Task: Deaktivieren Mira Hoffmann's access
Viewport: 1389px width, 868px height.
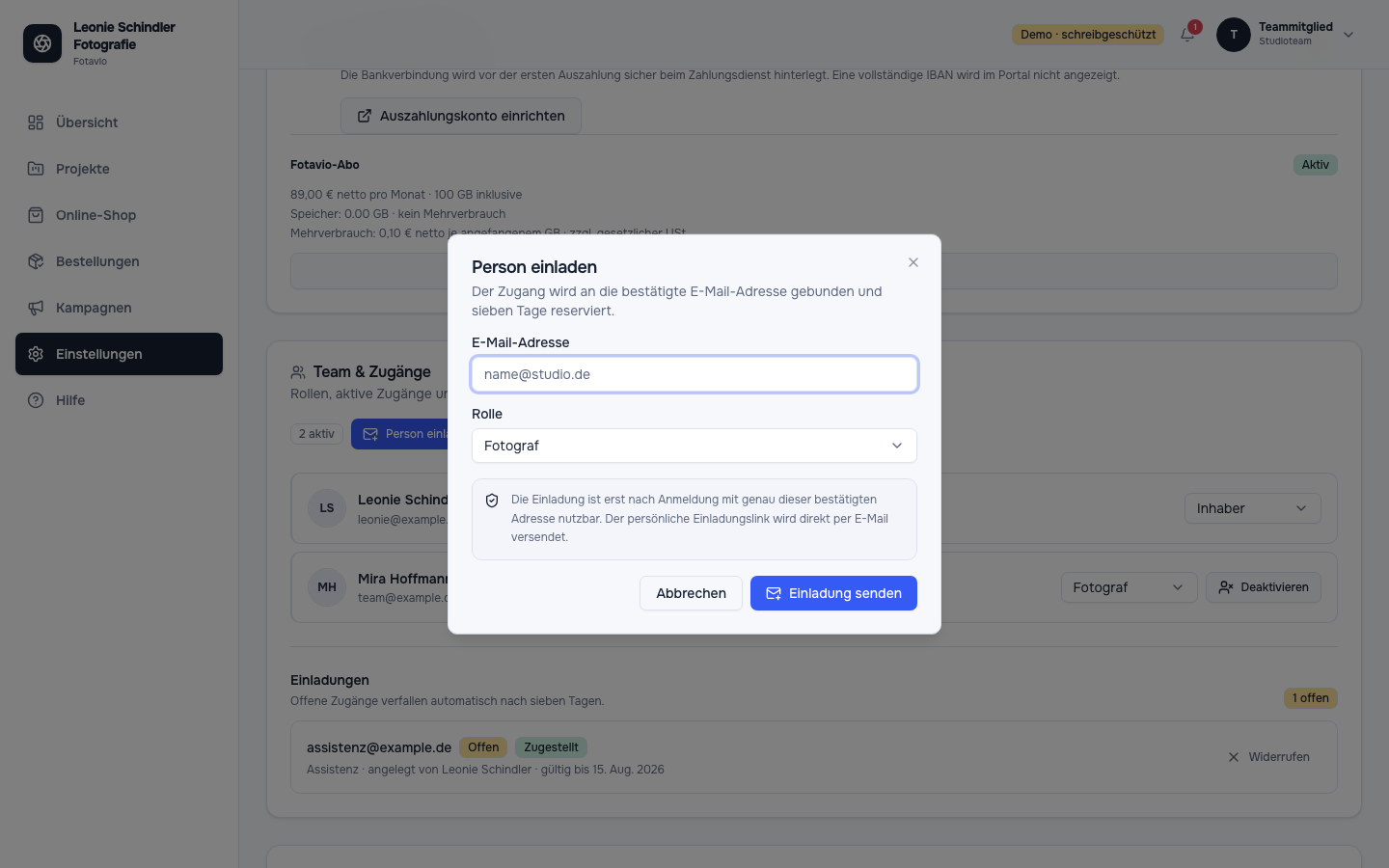Action: [x=1264, y=587]
